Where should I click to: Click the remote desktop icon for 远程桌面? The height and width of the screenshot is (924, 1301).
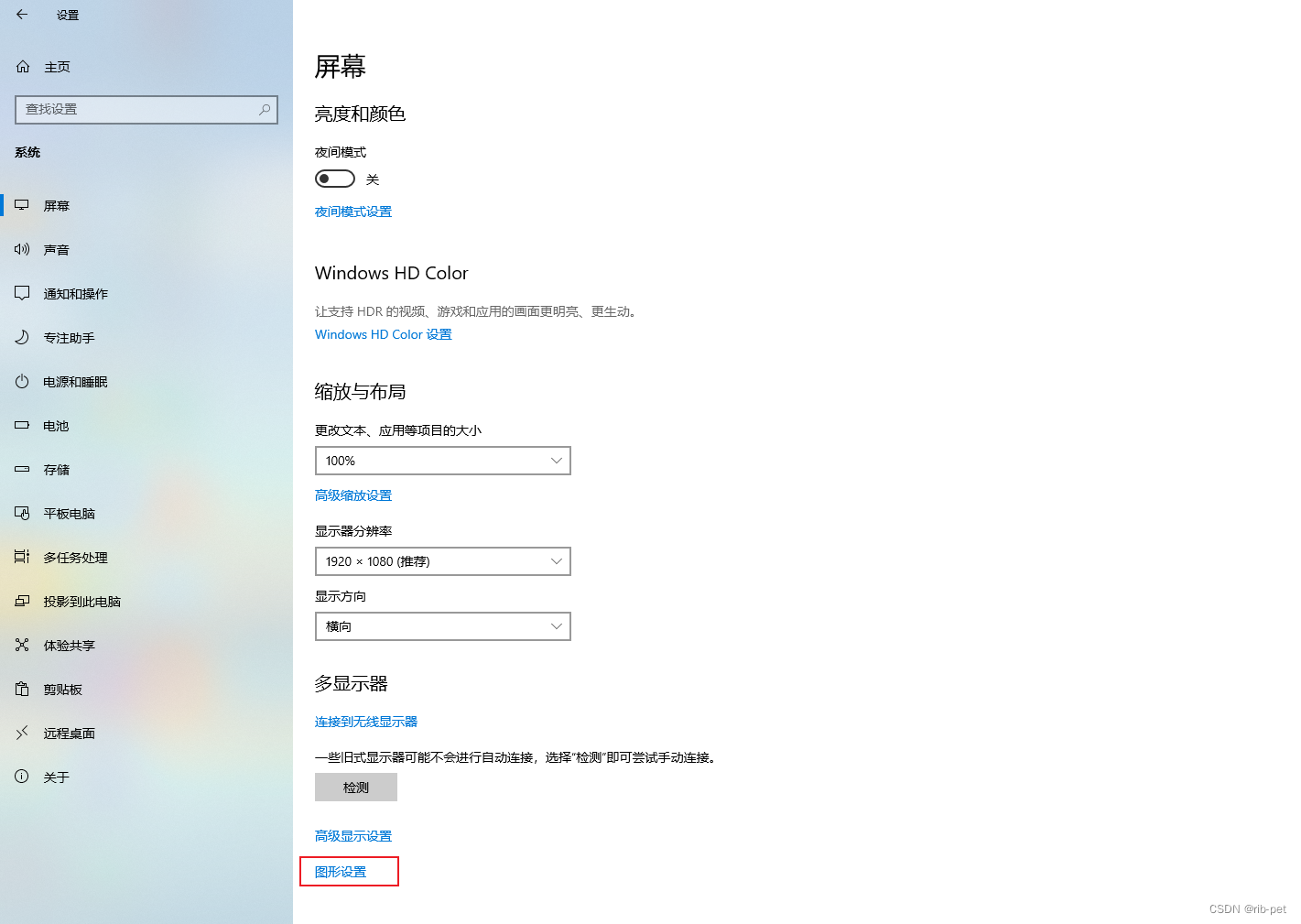tap(22, 733)
